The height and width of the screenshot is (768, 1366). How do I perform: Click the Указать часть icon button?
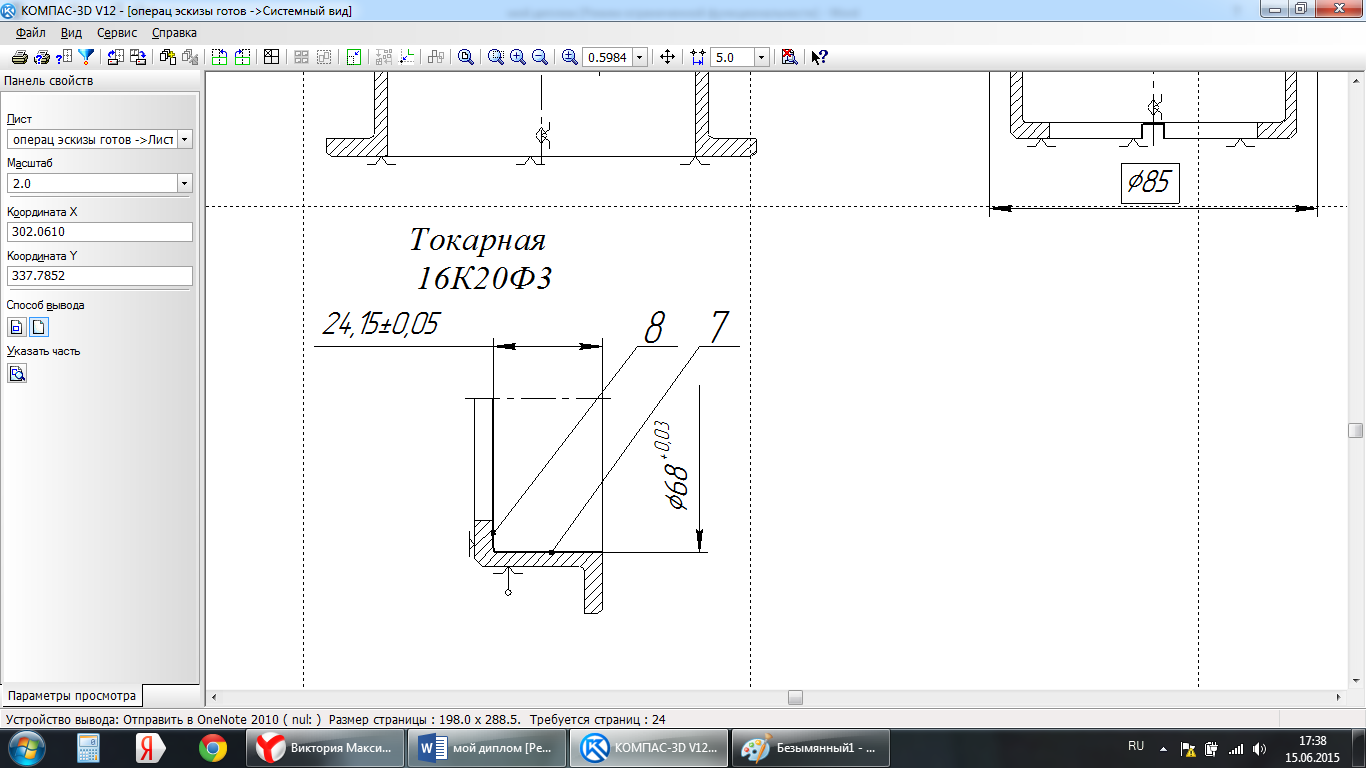17,373
